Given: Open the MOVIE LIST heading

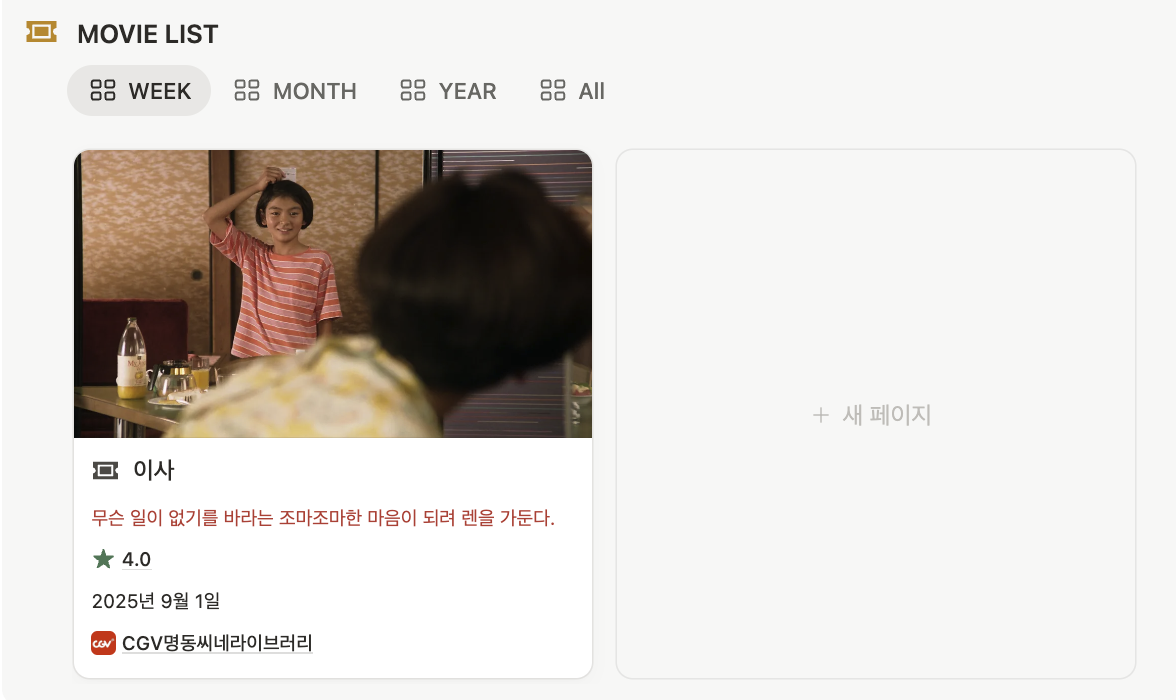Looking at the screenshot, I should point(148,34).
